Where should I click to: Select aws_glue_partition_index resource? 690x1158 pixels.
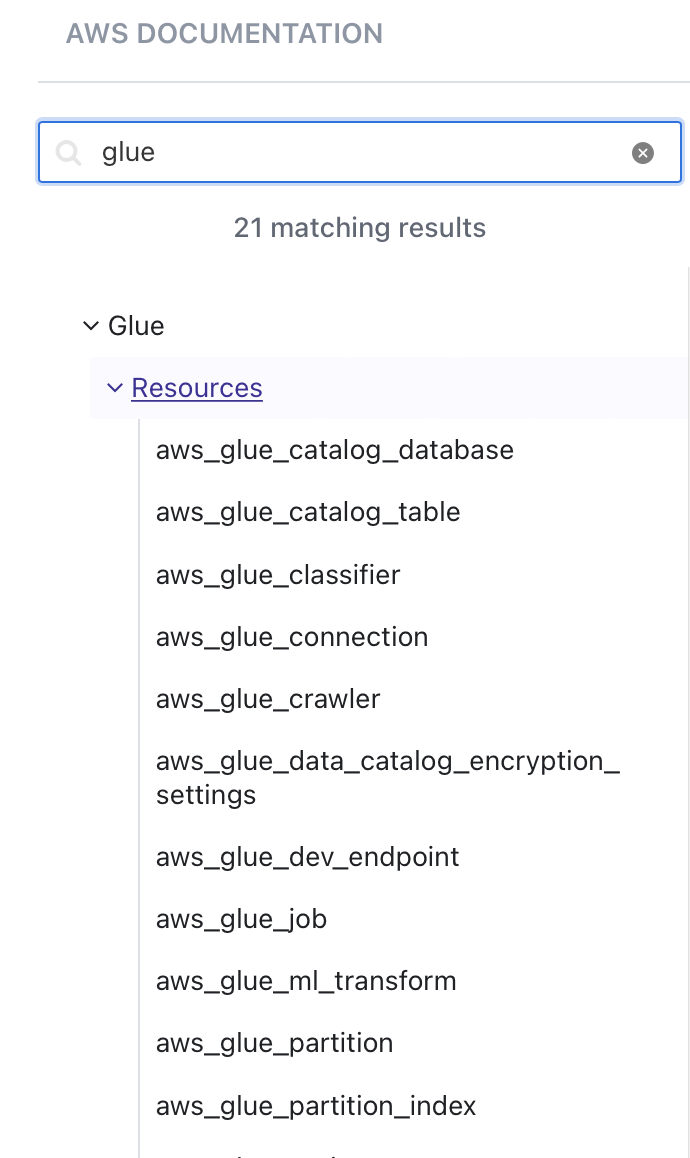[x=316, y=1106]
